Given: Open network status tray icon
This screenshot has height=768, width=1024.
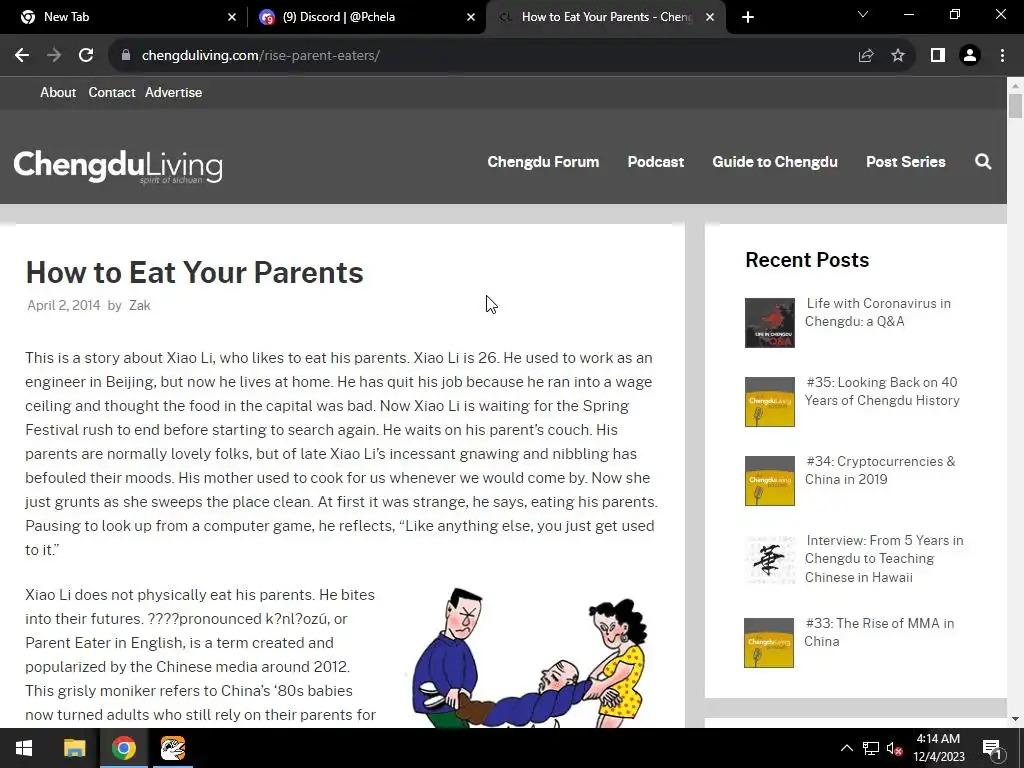Looking at the screenshot, I should pos(871,748).
